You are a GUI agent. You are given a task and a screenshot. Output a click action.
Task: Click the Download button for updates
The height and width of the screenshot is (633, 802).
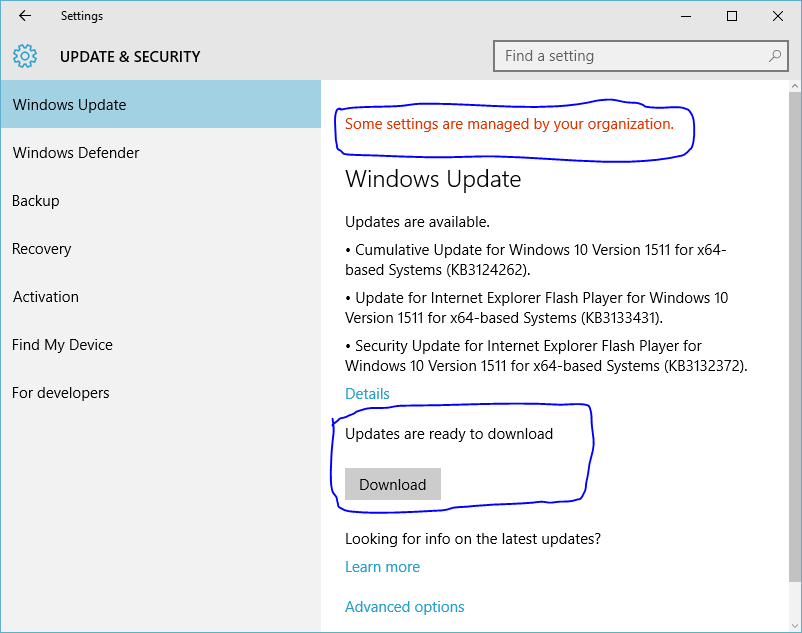click(x=392, y=484)
